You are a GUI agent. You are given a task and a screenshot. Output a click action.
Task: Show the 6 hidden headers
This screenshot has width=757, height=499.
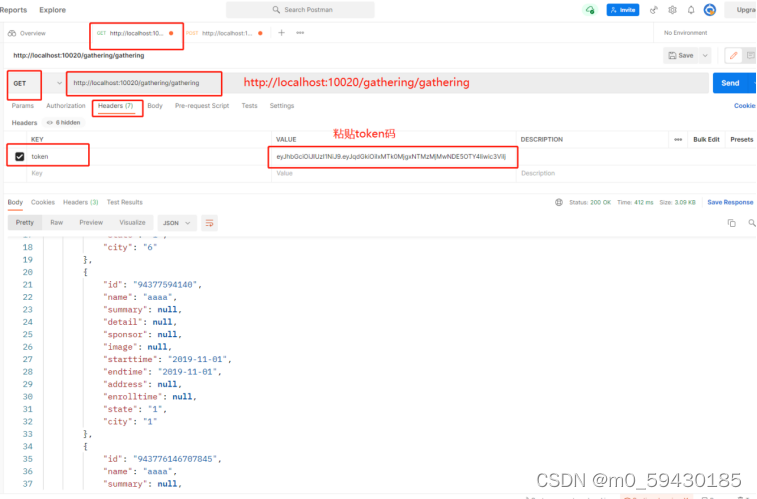coord(63,123)
